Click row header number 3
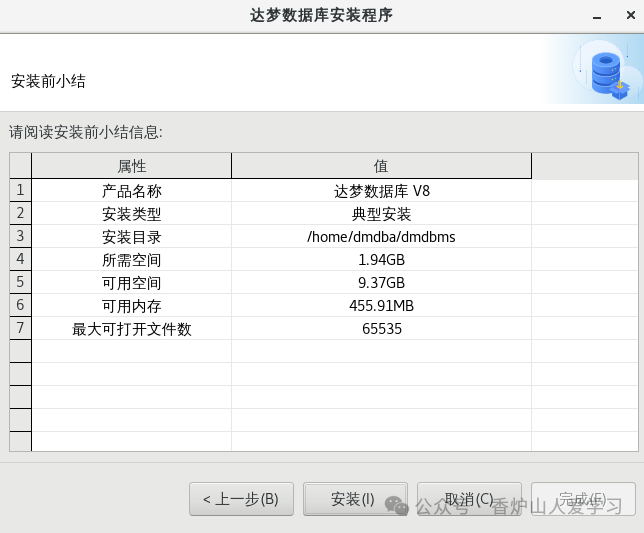 coord(20,236)
